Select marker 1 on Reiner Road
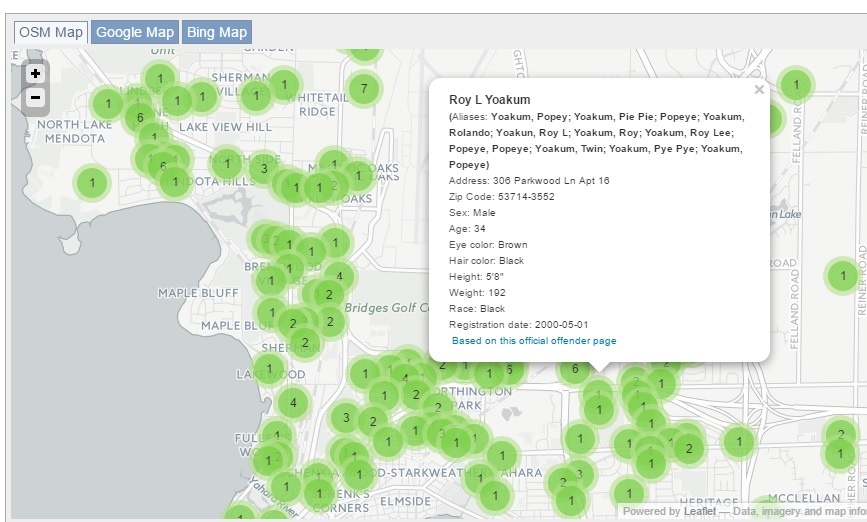Viewport: 867px width, 522px height. coord(843,275)
